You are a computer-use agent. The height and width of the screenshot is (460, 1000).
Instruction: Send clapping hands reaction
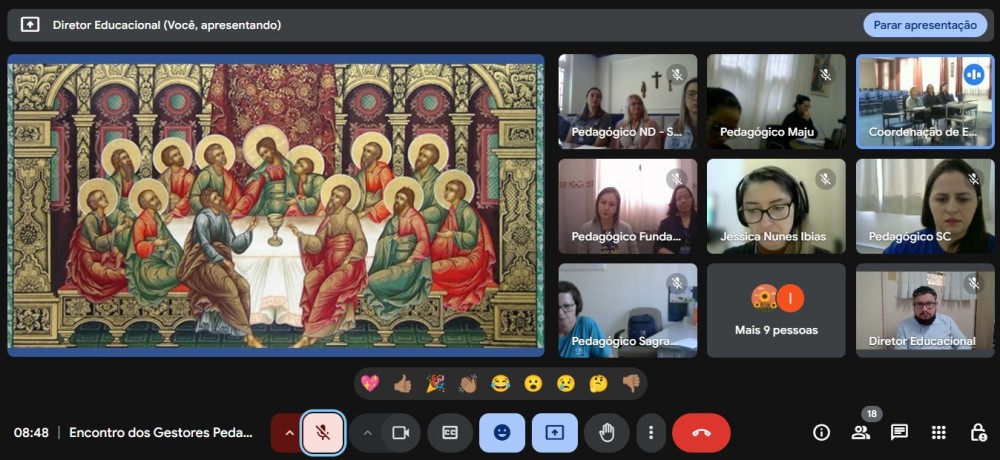(x=468, y=383)
